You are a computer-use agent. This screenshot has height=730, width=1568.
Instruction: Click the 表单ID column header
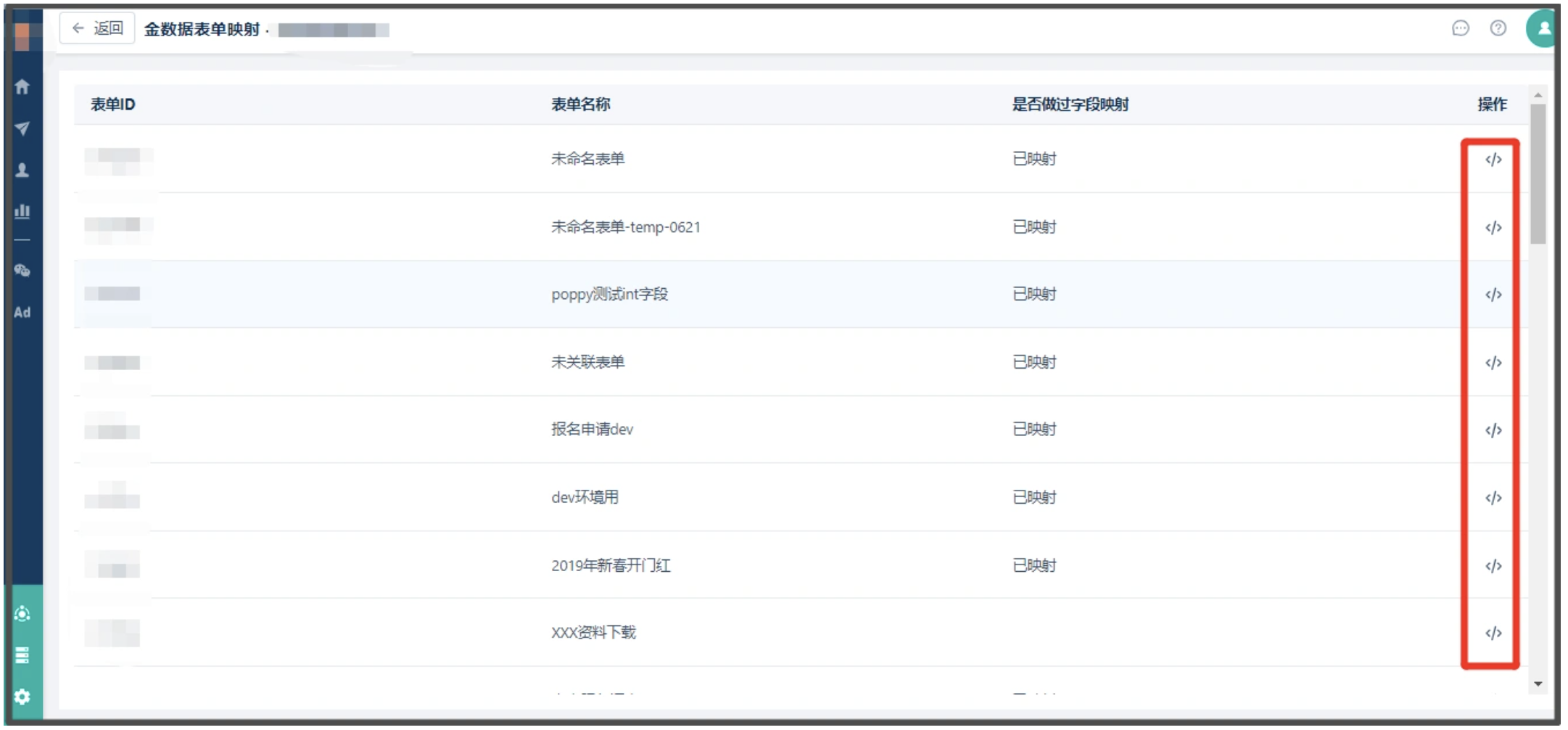[x=113, y=104]
